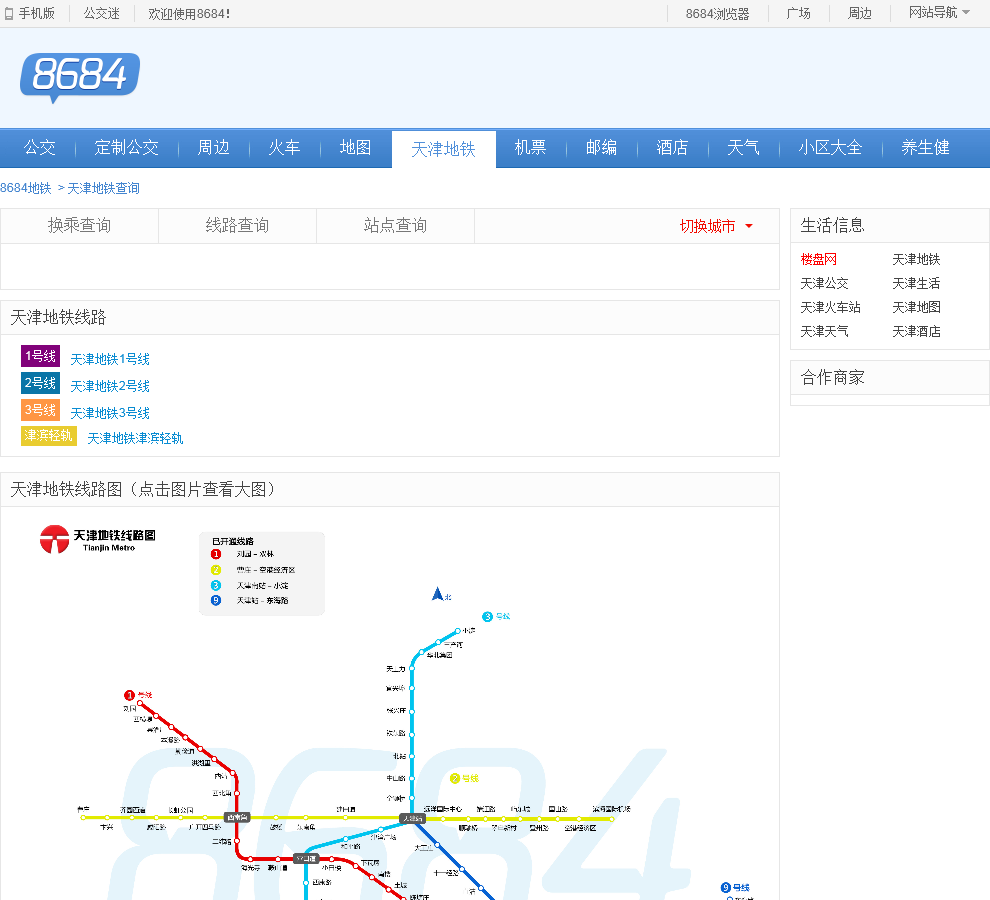Open the 邮编 navigation item
Screen dimensions: 990x900
[x=601, y=148]
